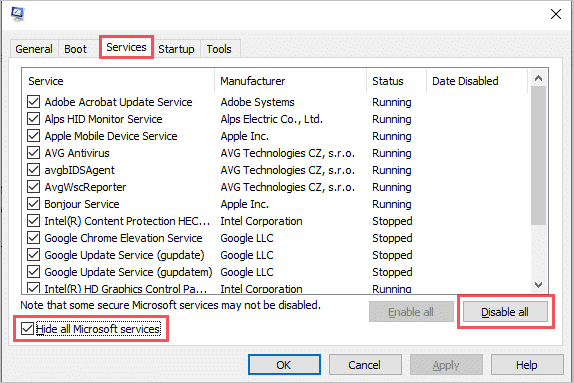Toggle AvgWscReporter service checkbox

[x=33, y=187]
